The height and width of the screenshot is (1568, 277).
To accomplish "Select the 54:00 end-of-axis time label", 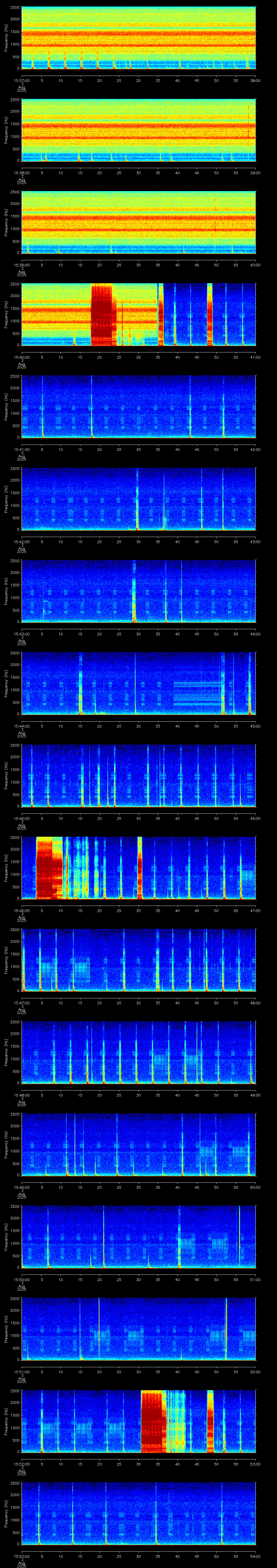I will coord(255,1556).
